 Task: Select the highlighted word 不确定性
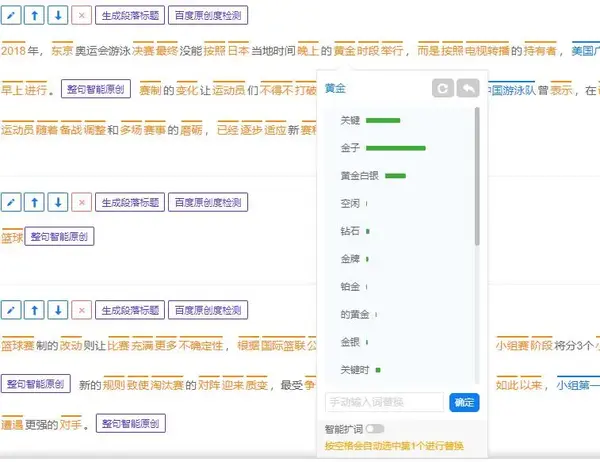click(201, 346)
